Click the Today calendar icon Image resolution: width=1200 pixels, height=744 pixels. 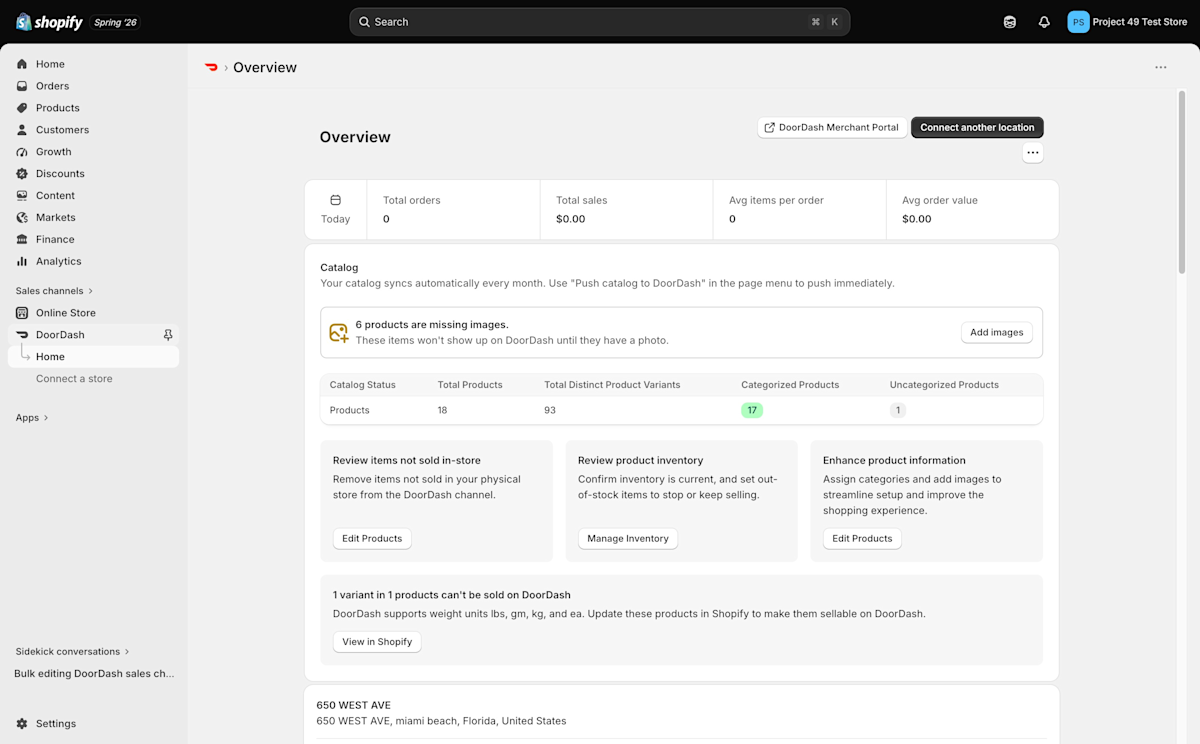pos(335,200)
